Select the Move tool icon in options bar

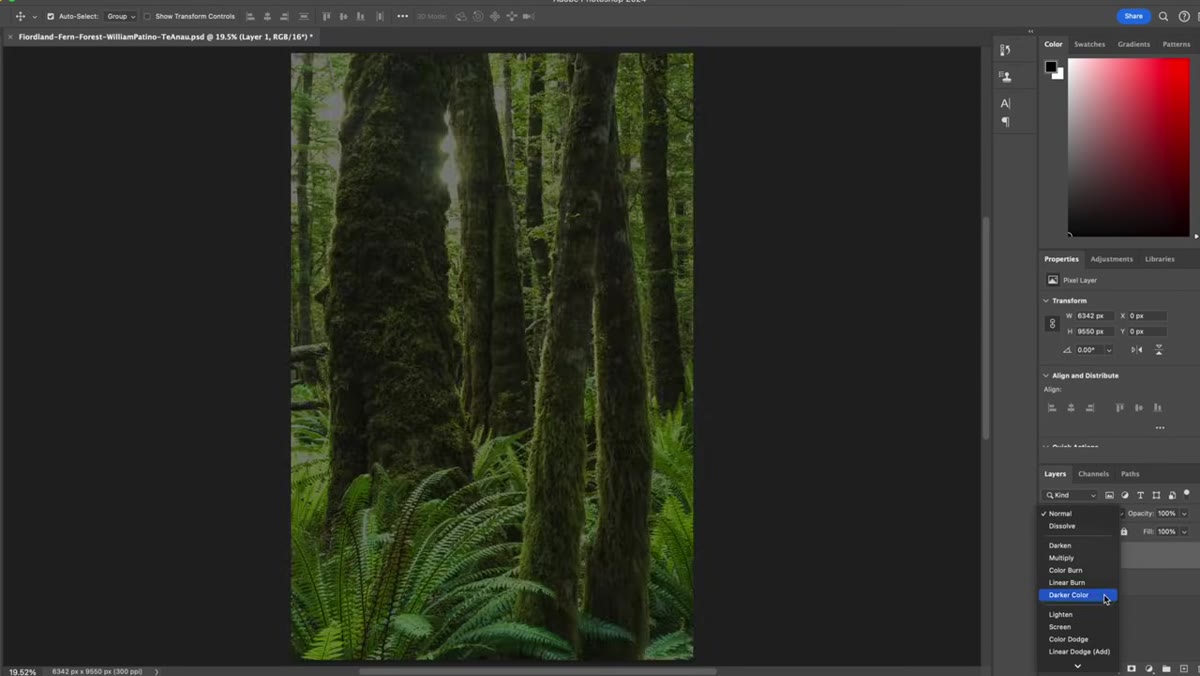(20, 16)
